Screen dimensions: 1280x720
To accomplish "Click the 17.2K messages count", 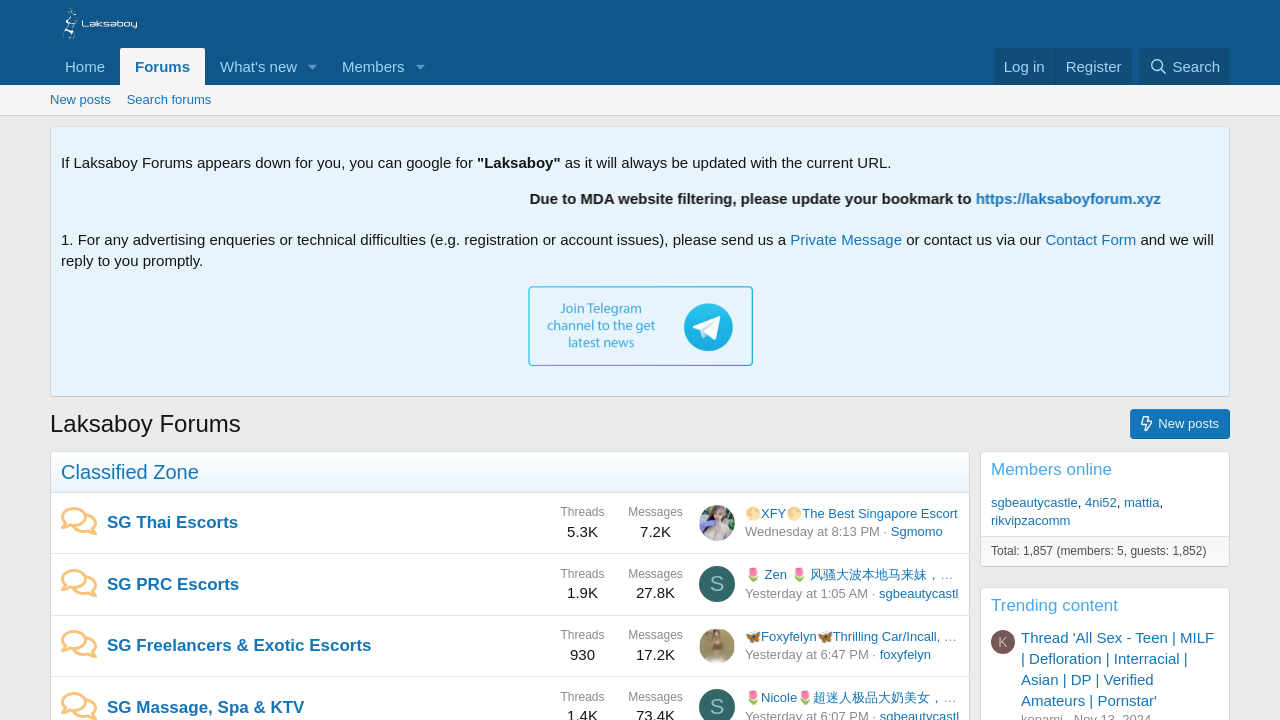I will [x=655, y=655].
